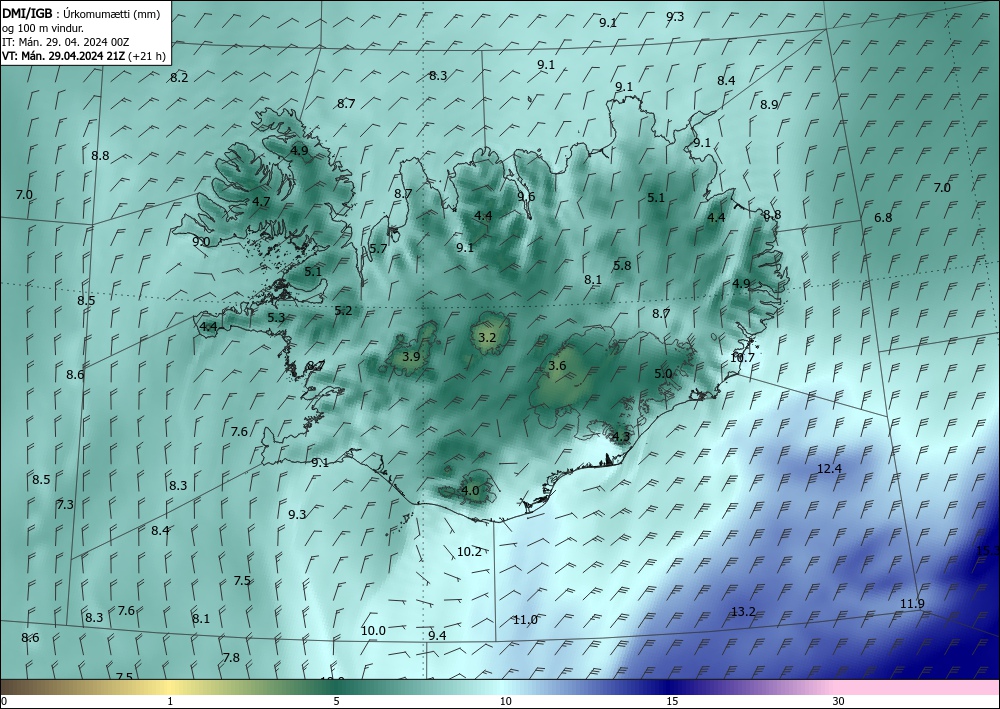
Task: Click the 9.0 value near the Westfjords
Action: coord(201,242)
